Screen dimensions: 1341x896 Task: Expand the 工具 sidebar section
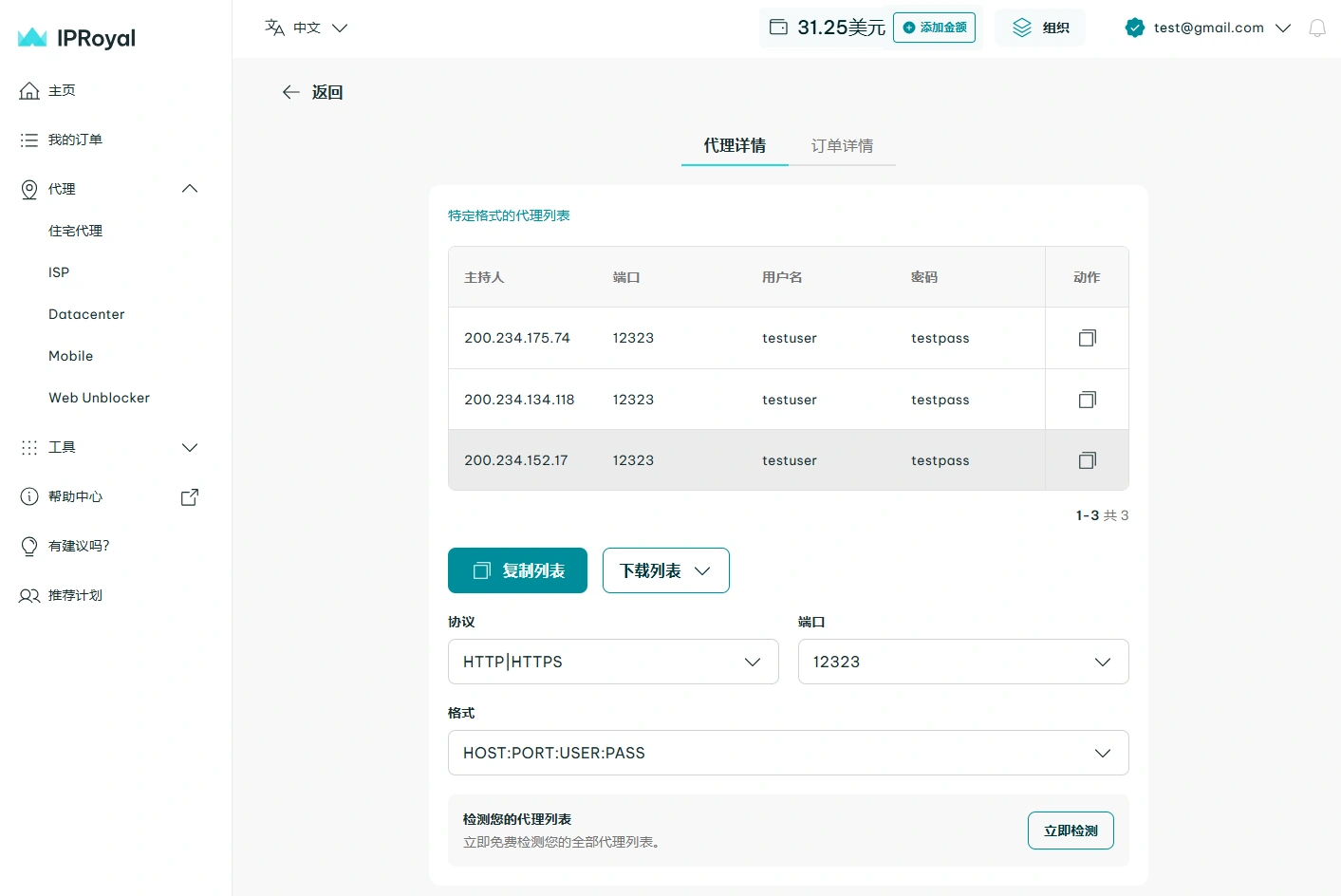(190, 447)
